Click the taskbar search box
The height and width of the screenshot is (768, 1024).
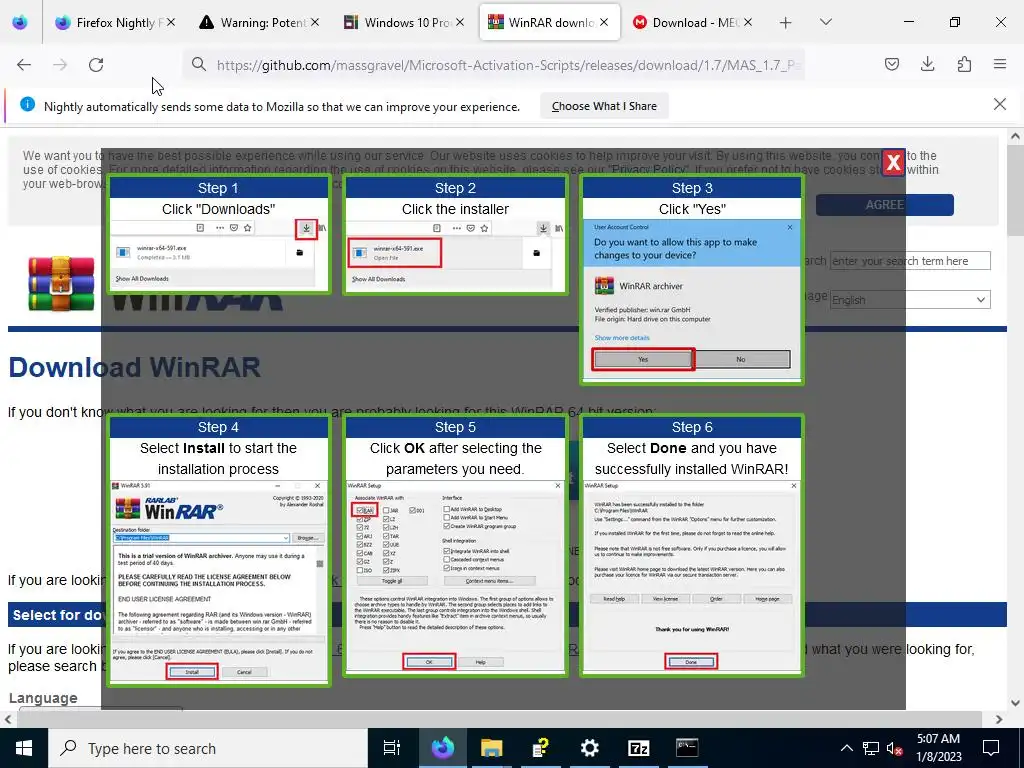208,748
